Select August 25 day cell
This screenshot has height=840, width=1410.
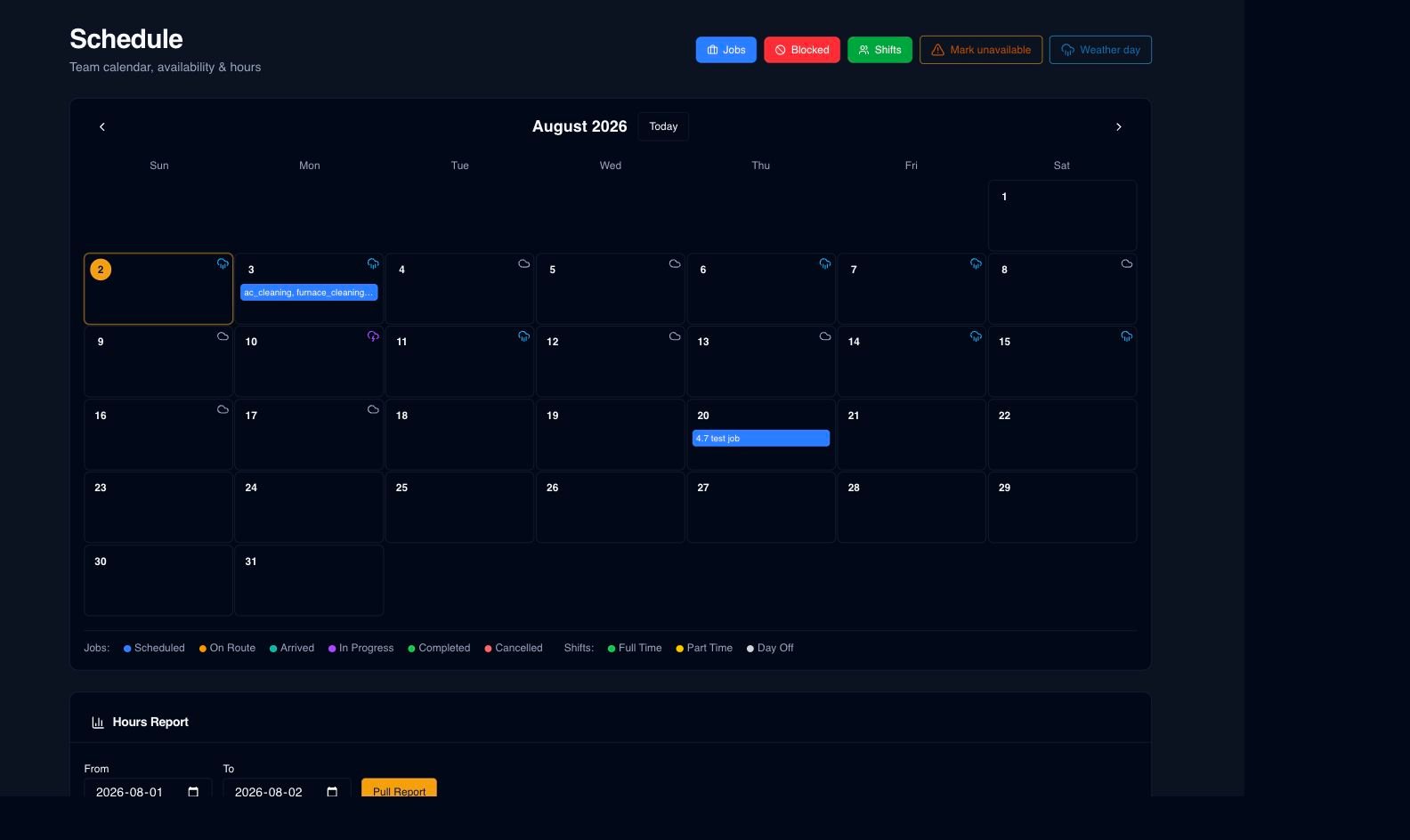pos(459,507)
